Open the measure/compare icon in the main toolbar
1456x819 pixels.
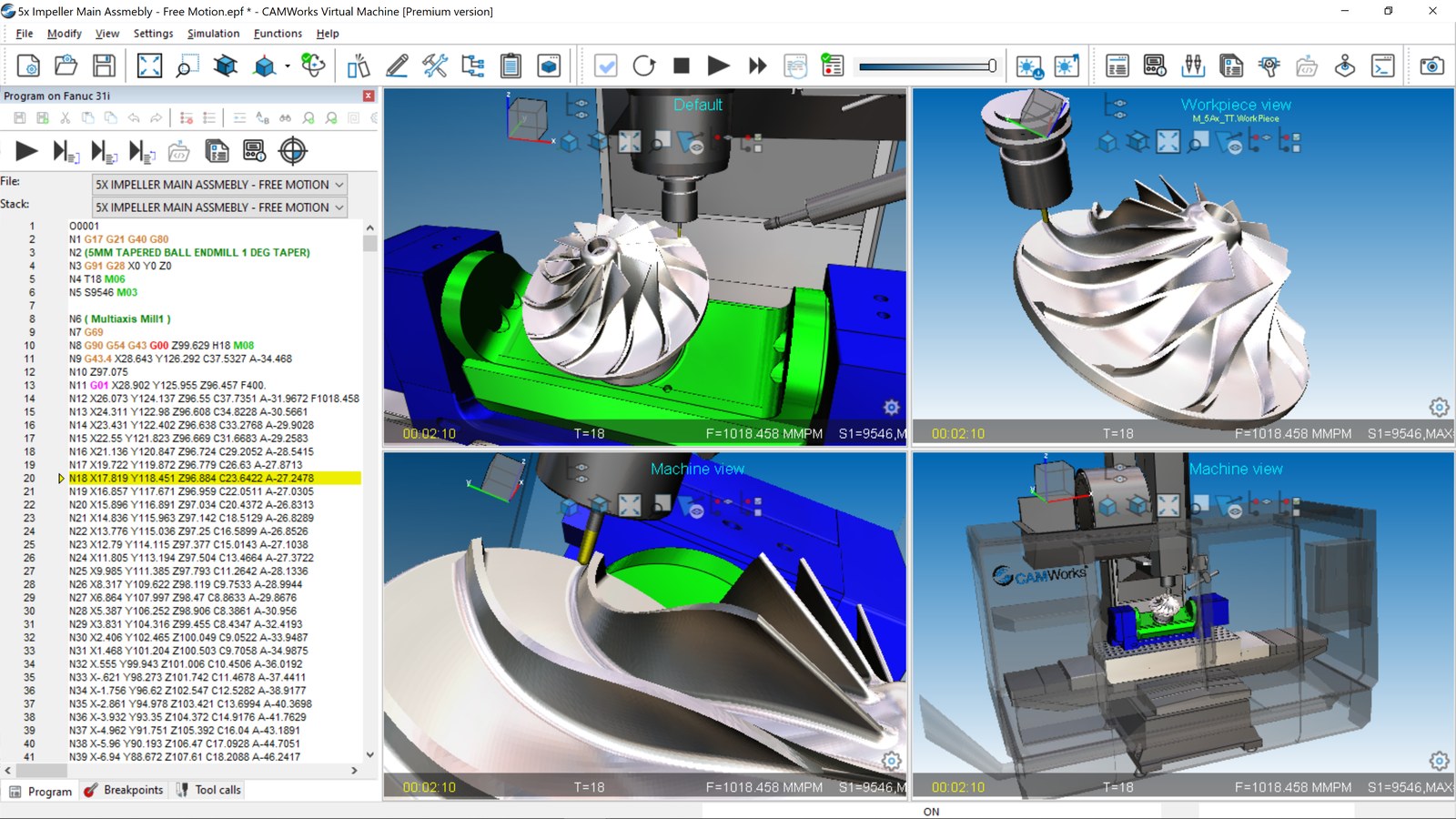[359, 66]
